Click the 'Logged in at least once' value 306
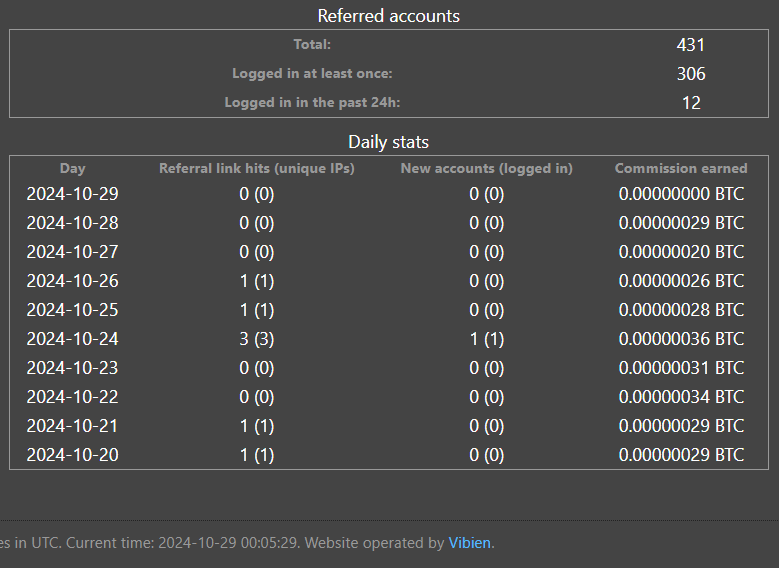This screenshot has width=779, height=568. coord(691,74)
